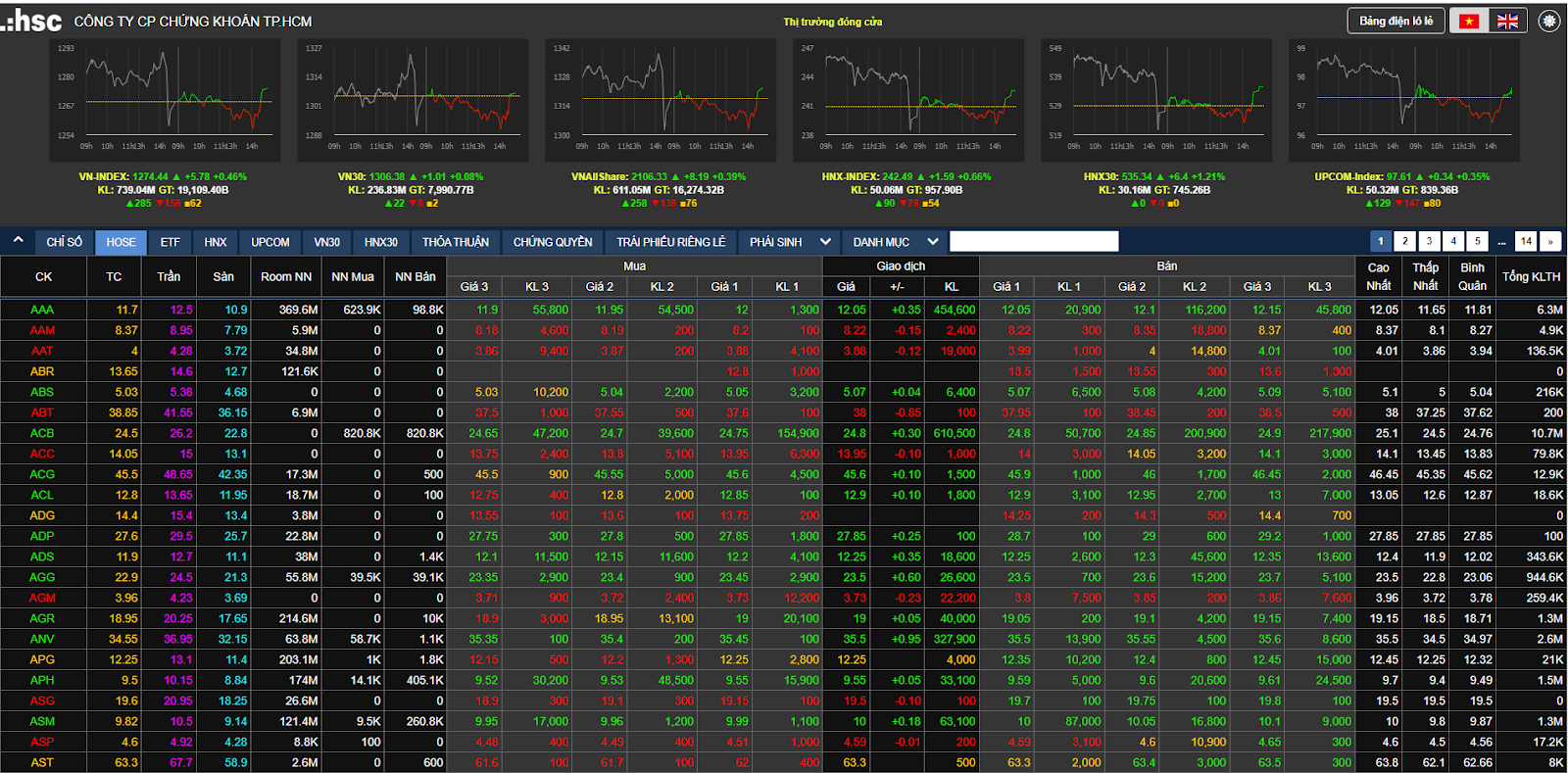The width and height of the screenshot is (1568, 773).
Task: Select stock symbol ANV
Action: click(42, 639)
